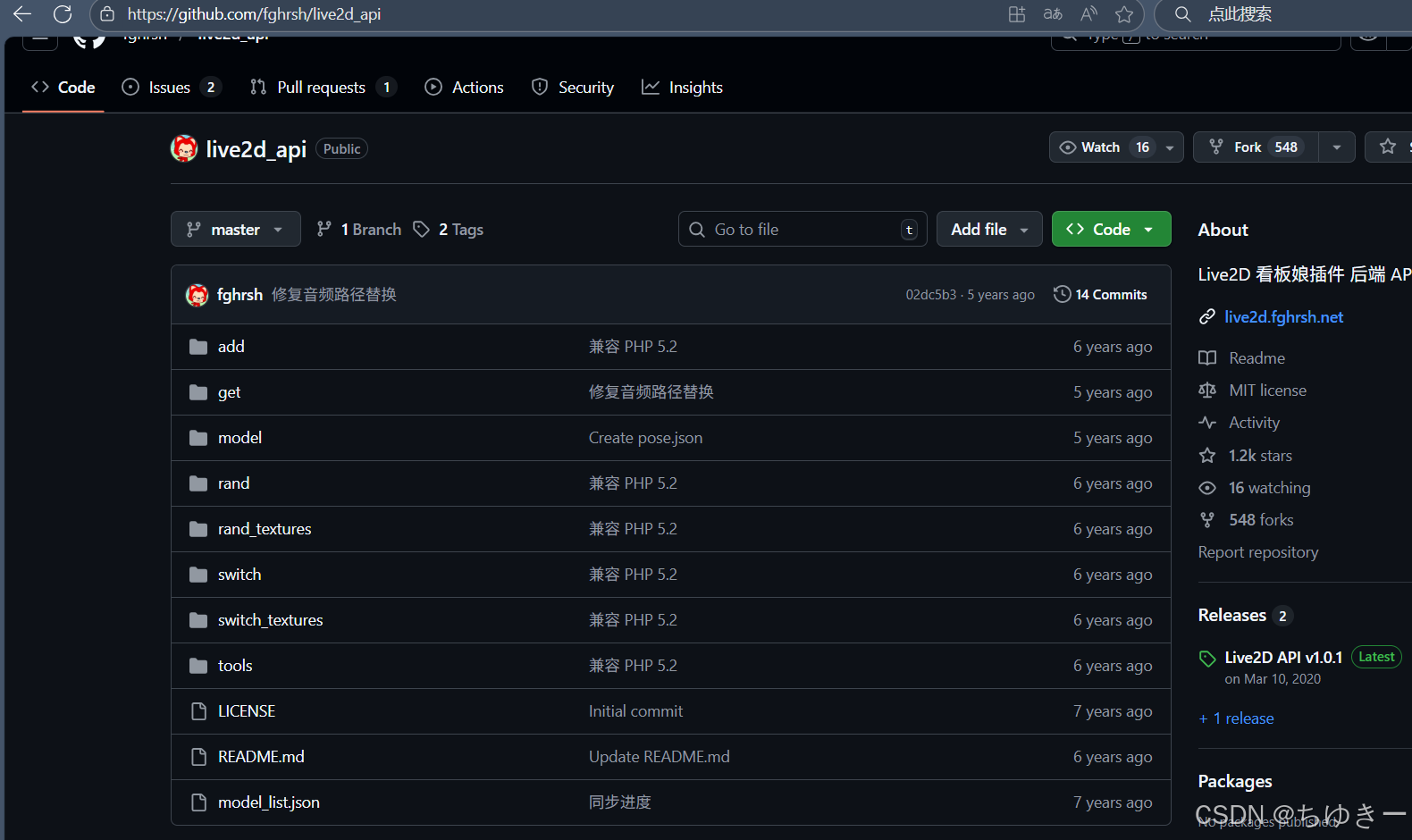The width and height of the screenshot is (1412, 840).
Task: Open commit hash 02dc5b3
Action: coord(930,295)
